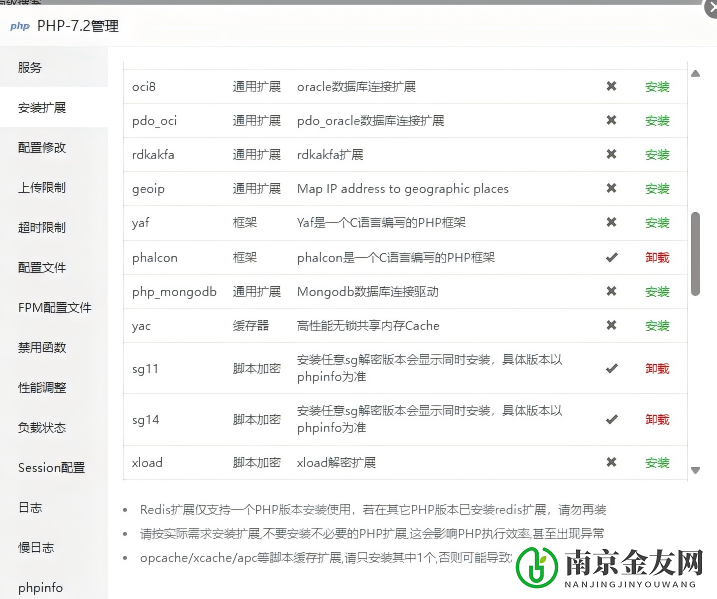Install the xload extension

657,463
